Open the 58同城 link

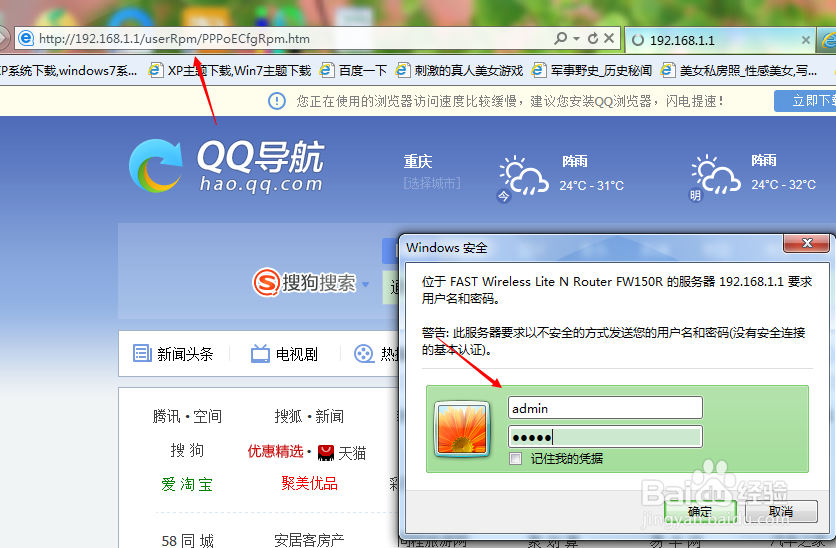pyautogui.click(x=187, y=541)
